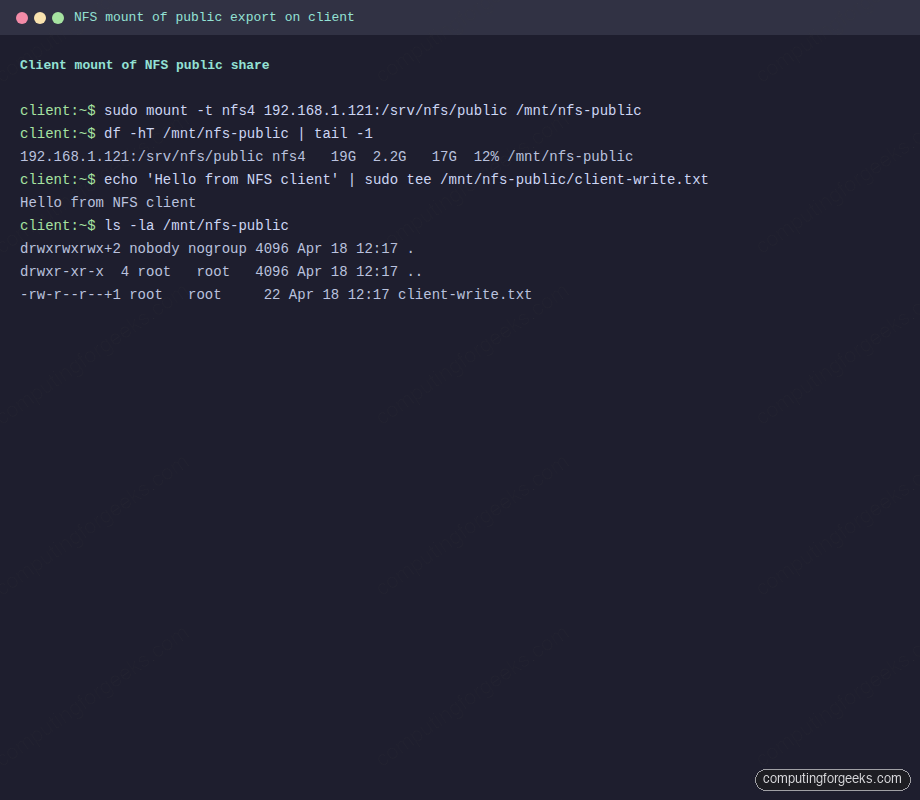
Task: Click the 'Hello from NFS client' output line
Action: (109, 202)
